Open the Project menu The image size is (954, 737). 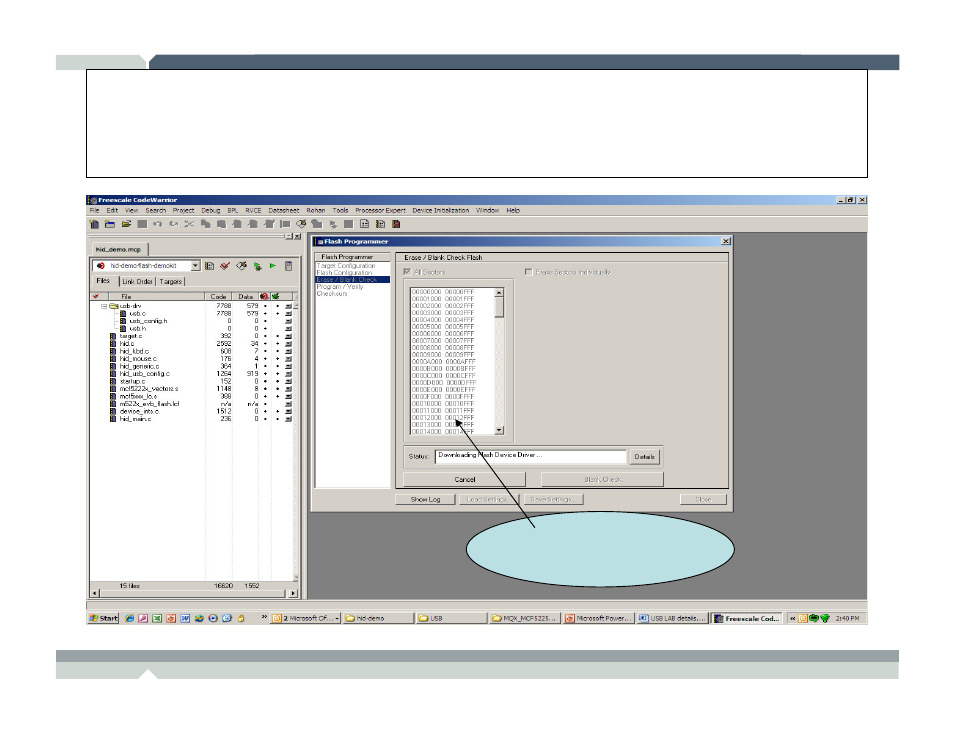(x=183, y=210)
